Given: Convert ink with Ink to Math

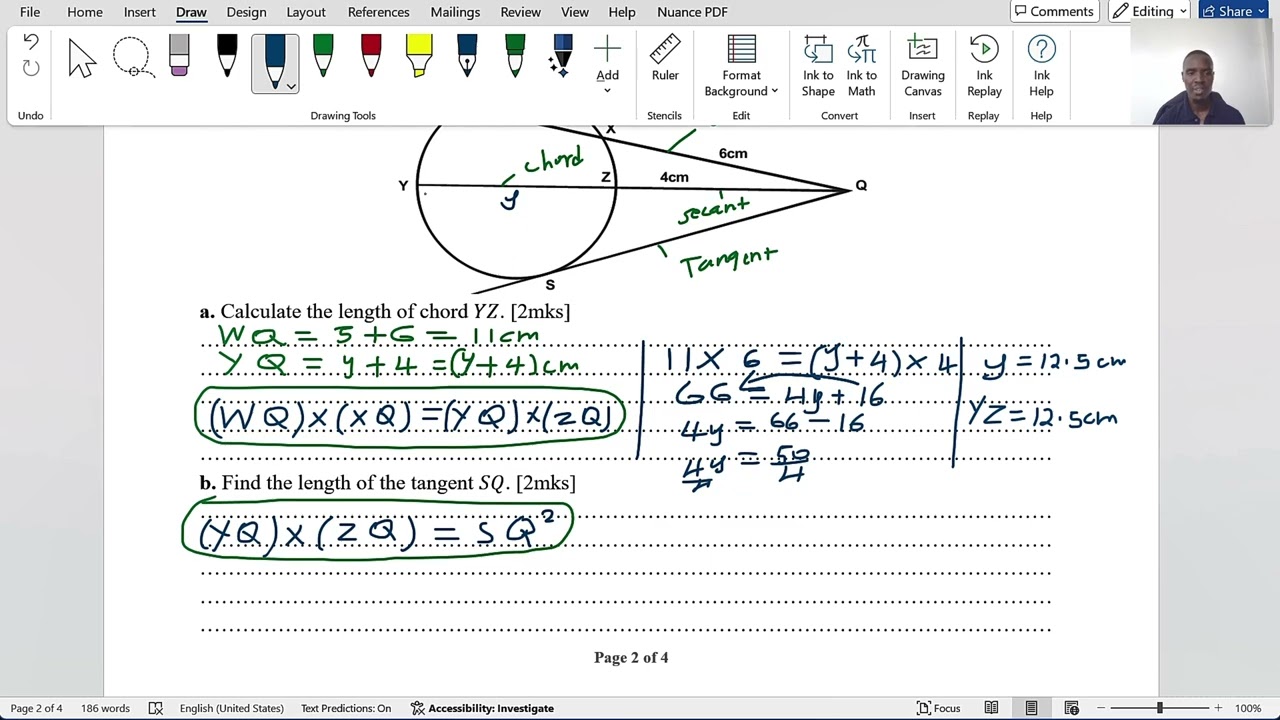Looking at the screenshot, I should click(x=861, y=66).
